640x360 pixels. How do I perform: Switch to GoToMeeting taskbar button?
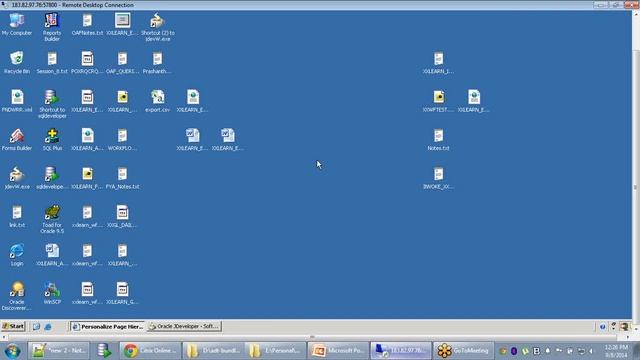tap(463, 351)
